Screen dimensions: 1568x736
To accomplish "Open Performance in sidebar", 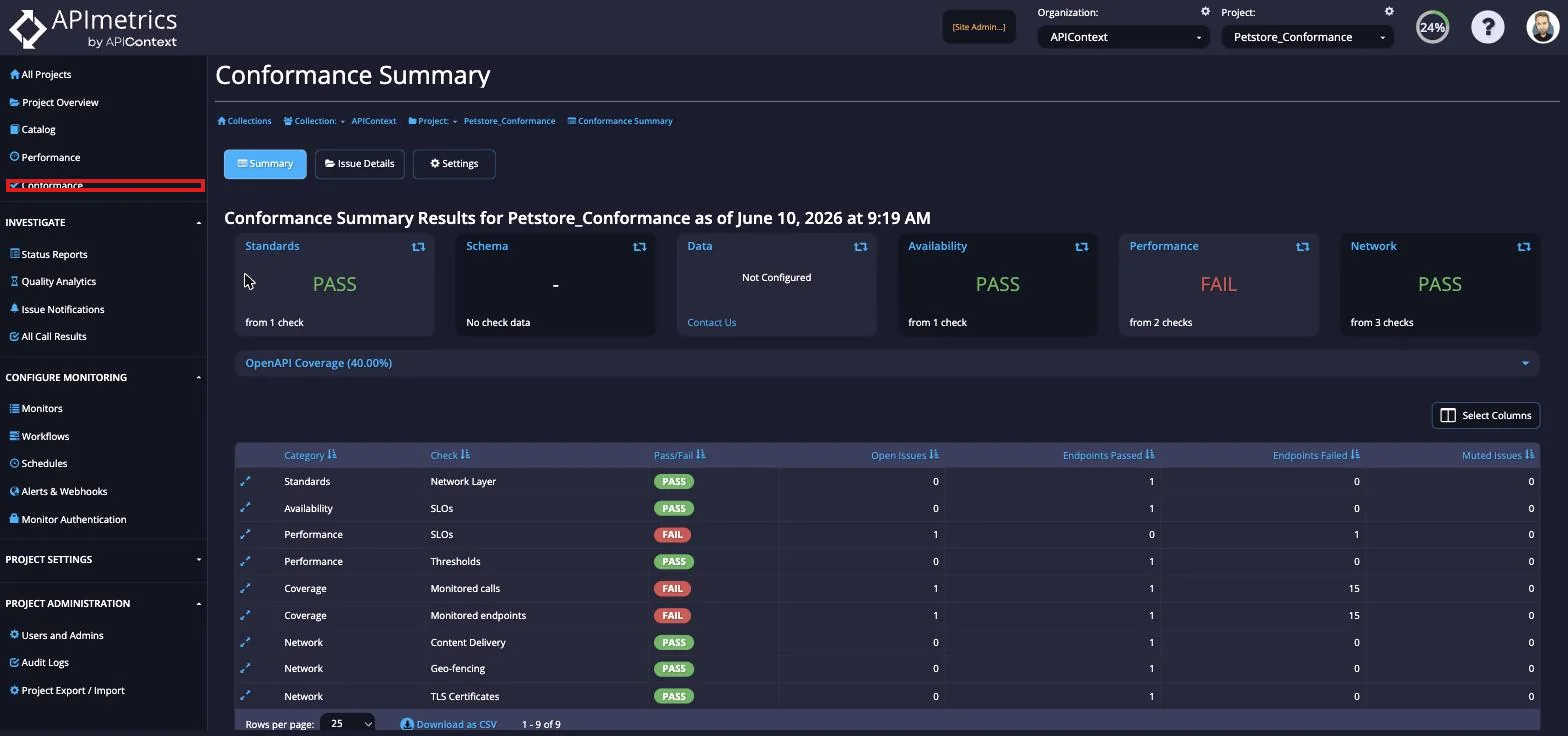I will (44, 157).
